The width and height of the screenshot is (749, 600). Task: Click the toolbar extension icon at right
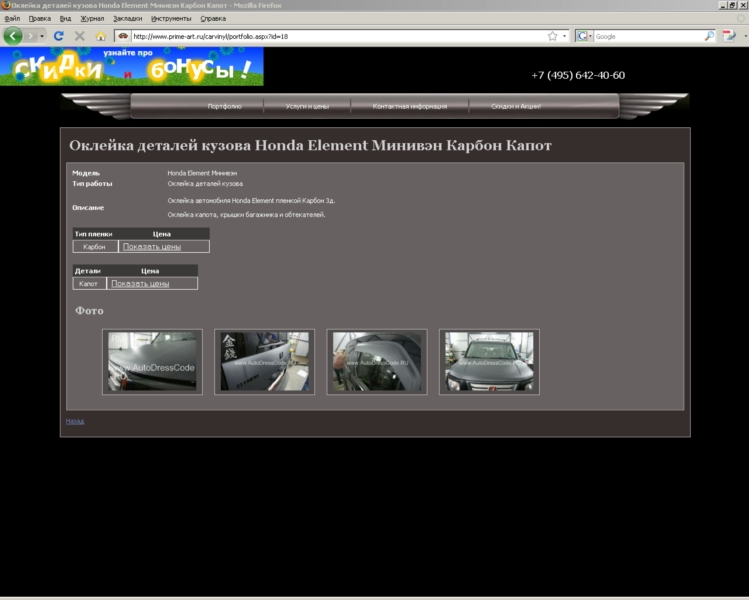[x=729, y=36]
